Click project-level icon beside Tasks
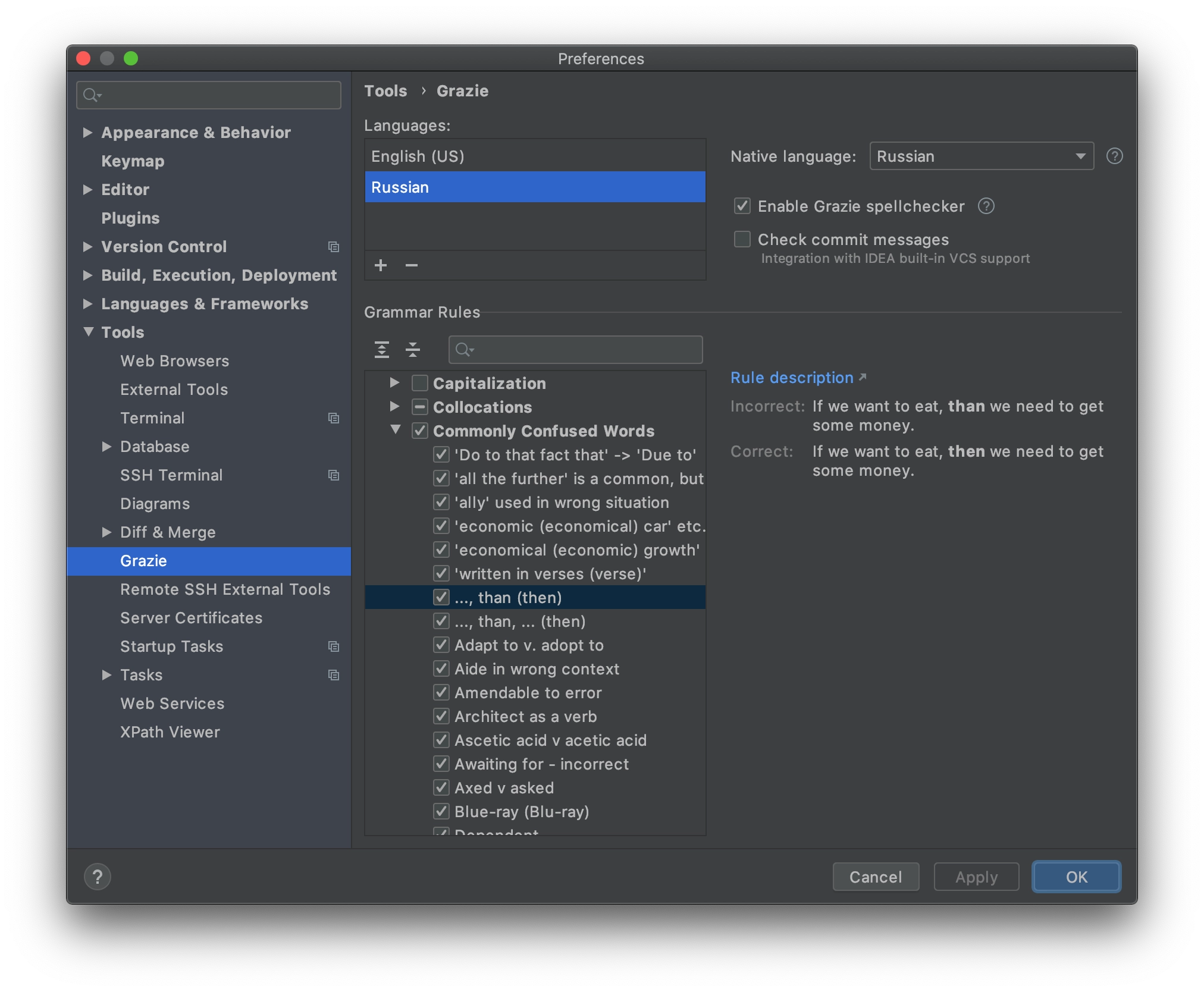 pyautogui.click(x=334, y=675)
